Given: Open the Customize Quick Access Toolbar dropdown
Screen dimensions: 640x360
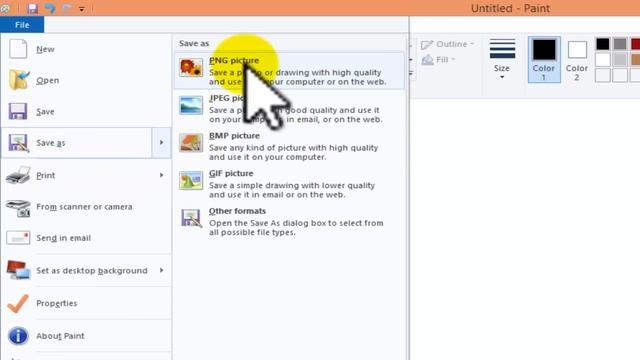Looking at the screenshot, I should pos(82,9).
